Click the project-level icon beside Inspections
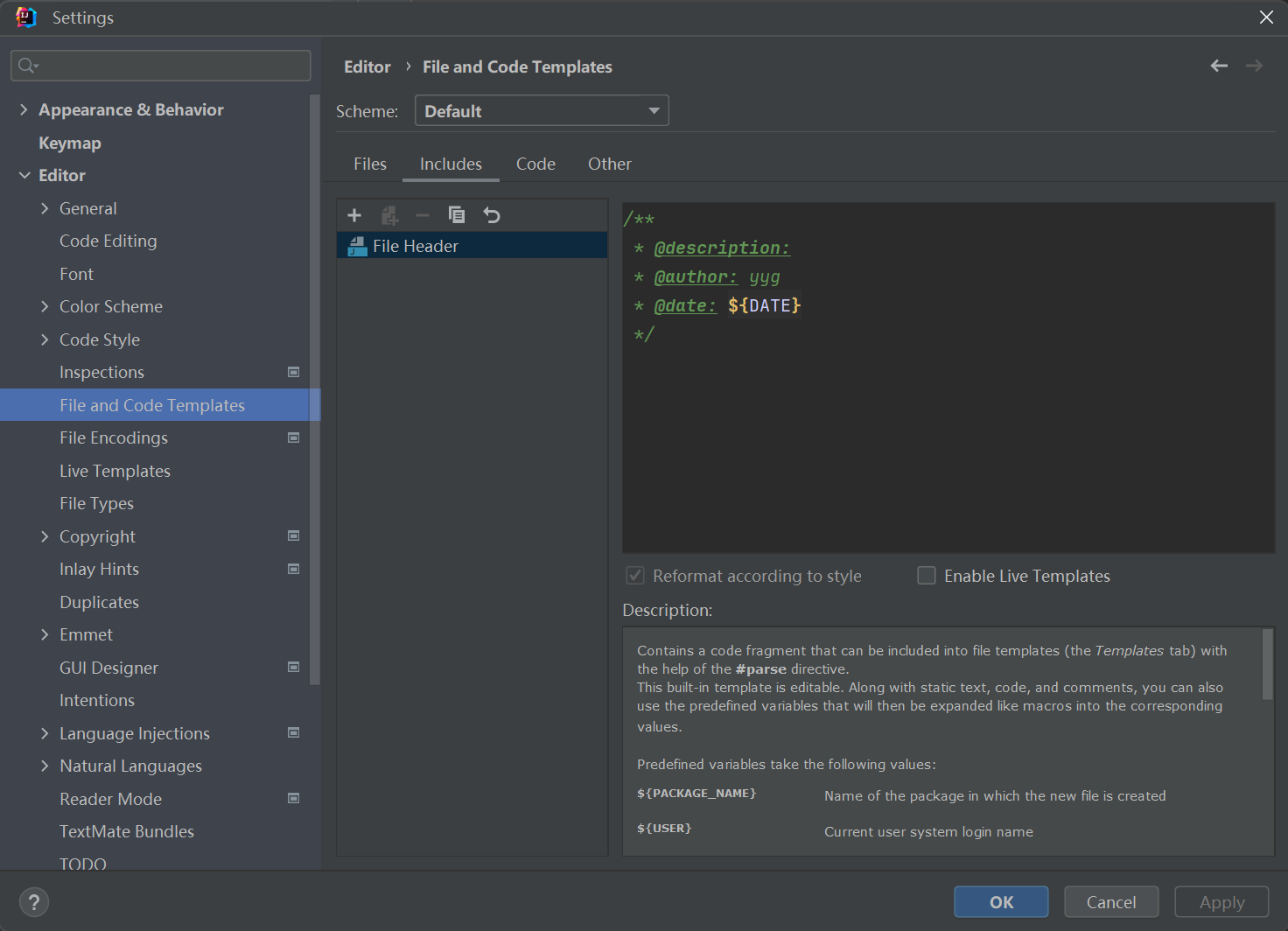The width and height of the screenshot is (1288, 931). click(294, 372)
